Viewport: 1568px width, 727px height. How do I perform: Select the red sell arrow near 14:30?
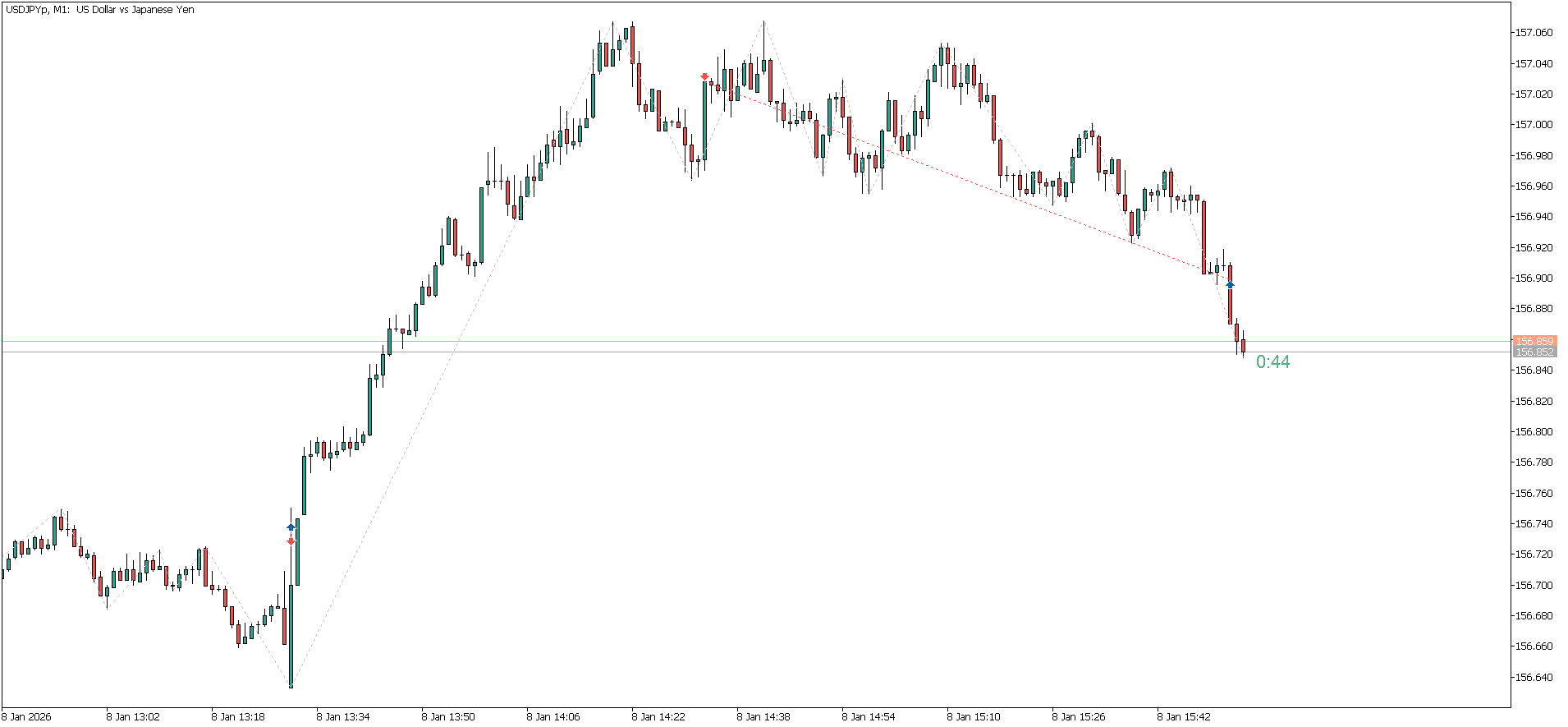[704, 77]
